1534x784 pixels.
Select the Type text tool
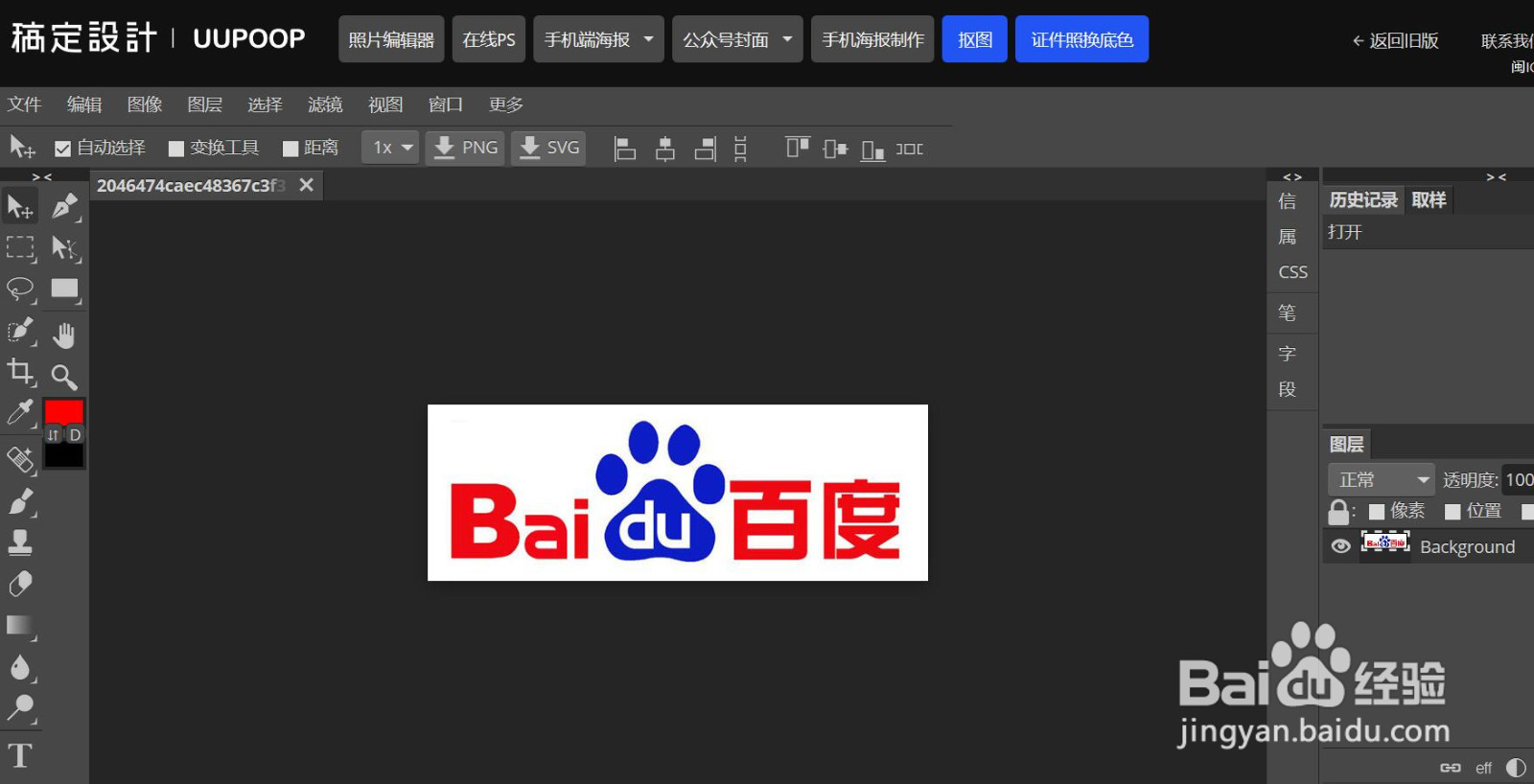point(20,755)
